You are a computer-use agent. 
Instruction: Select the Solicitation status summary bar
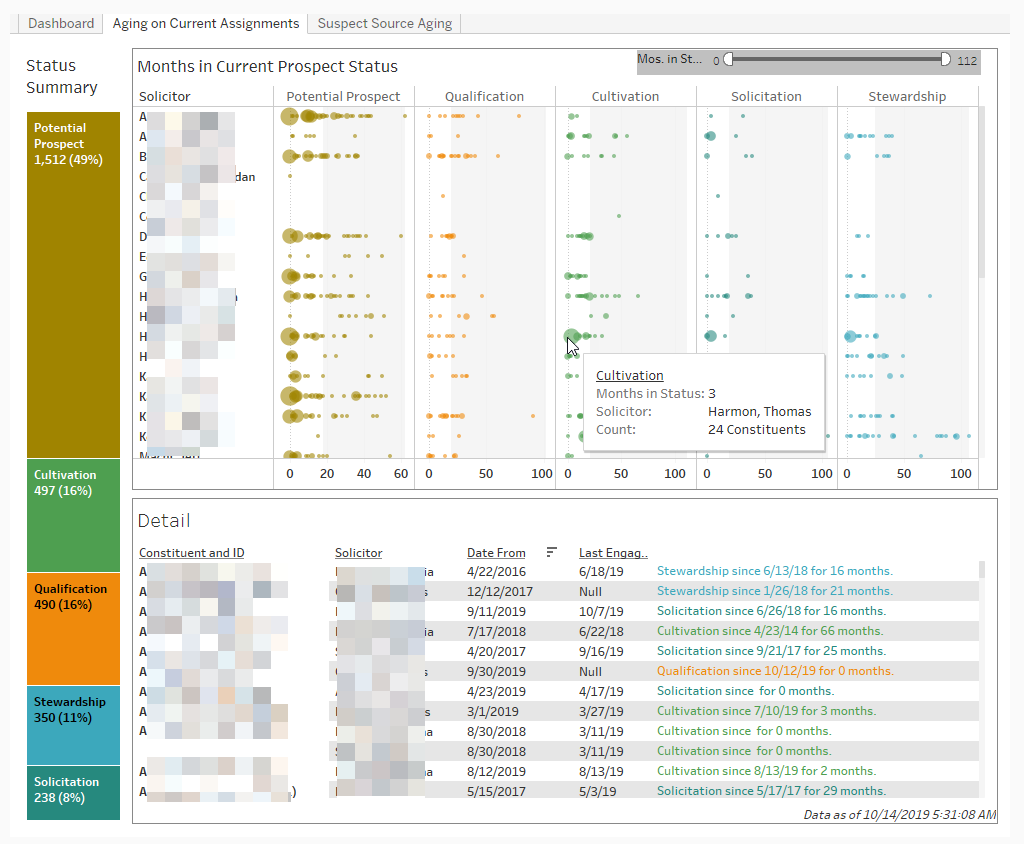click(72, 790)
